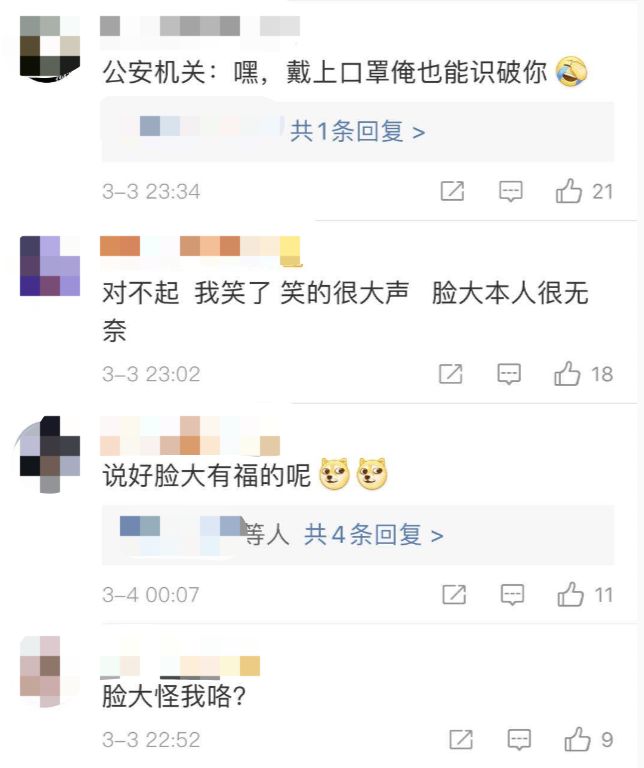Image resolution: width=644 pixels, height=768 pixels.
Task: Reply to the 脸大怪我咯 comment
Action: [x=519, y=739]
